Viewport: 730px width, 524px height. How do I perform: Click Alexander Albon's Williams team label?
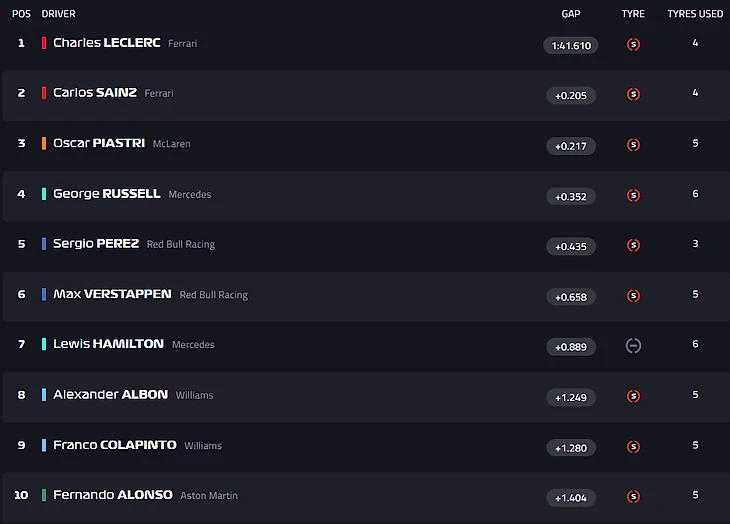(x=194, y=396)
